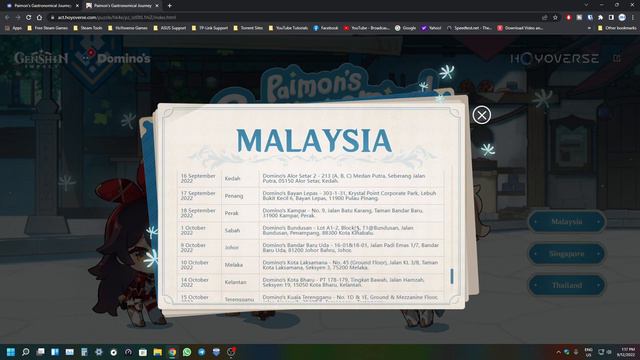The height and width of the screenshot is (360, 640).
Task: Click the icon beside the HoYoverse logo
Action: point(617,58)
